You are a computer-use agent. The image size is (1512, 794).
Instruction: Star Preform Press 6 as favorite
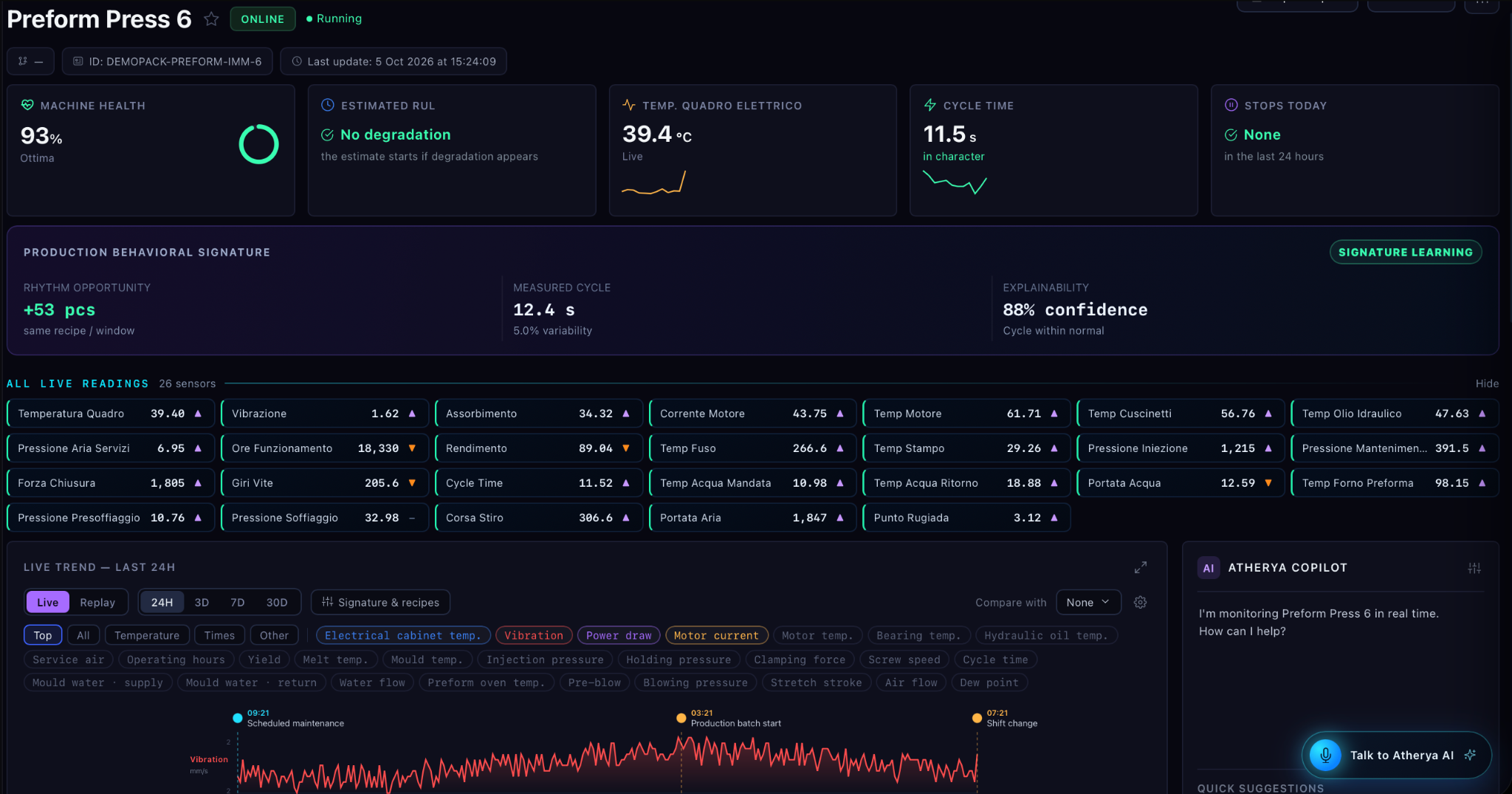211,19
